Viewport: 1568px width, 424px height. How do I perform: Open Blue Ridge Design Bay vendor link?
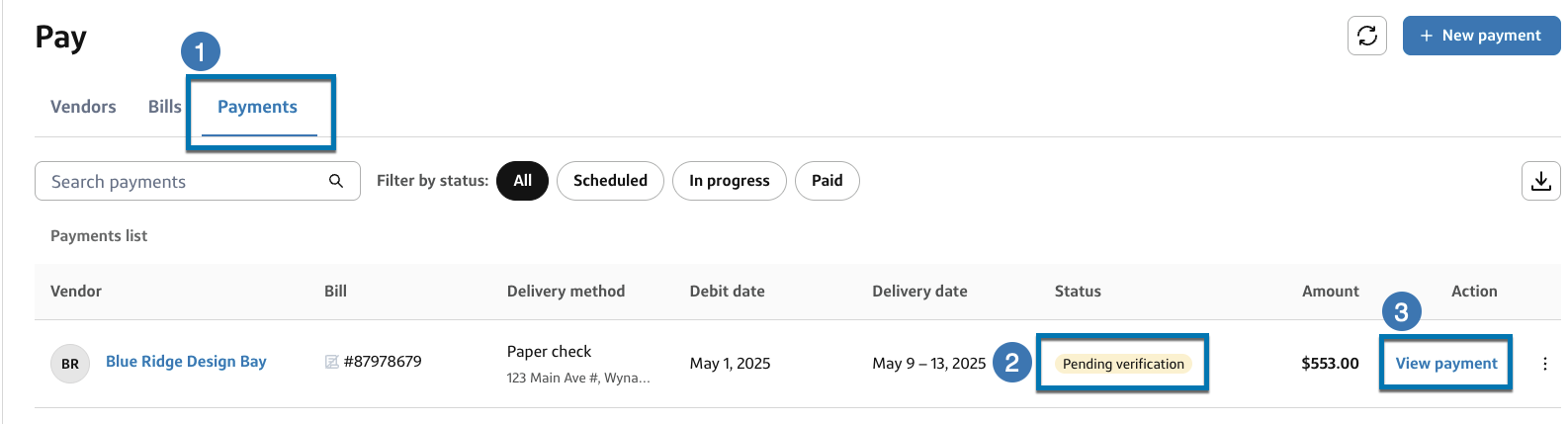[186, 362]
